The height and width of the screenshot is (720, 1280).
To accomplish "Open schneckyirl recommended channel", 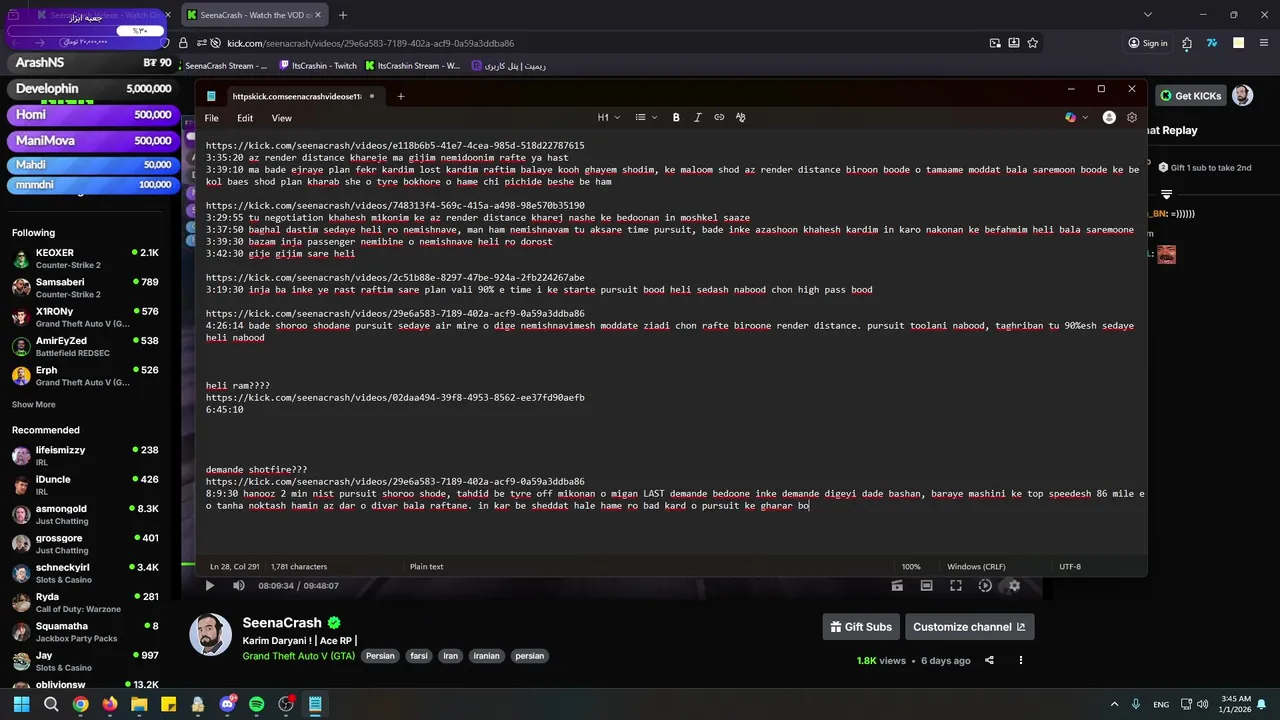I will (x=85, y=573).
